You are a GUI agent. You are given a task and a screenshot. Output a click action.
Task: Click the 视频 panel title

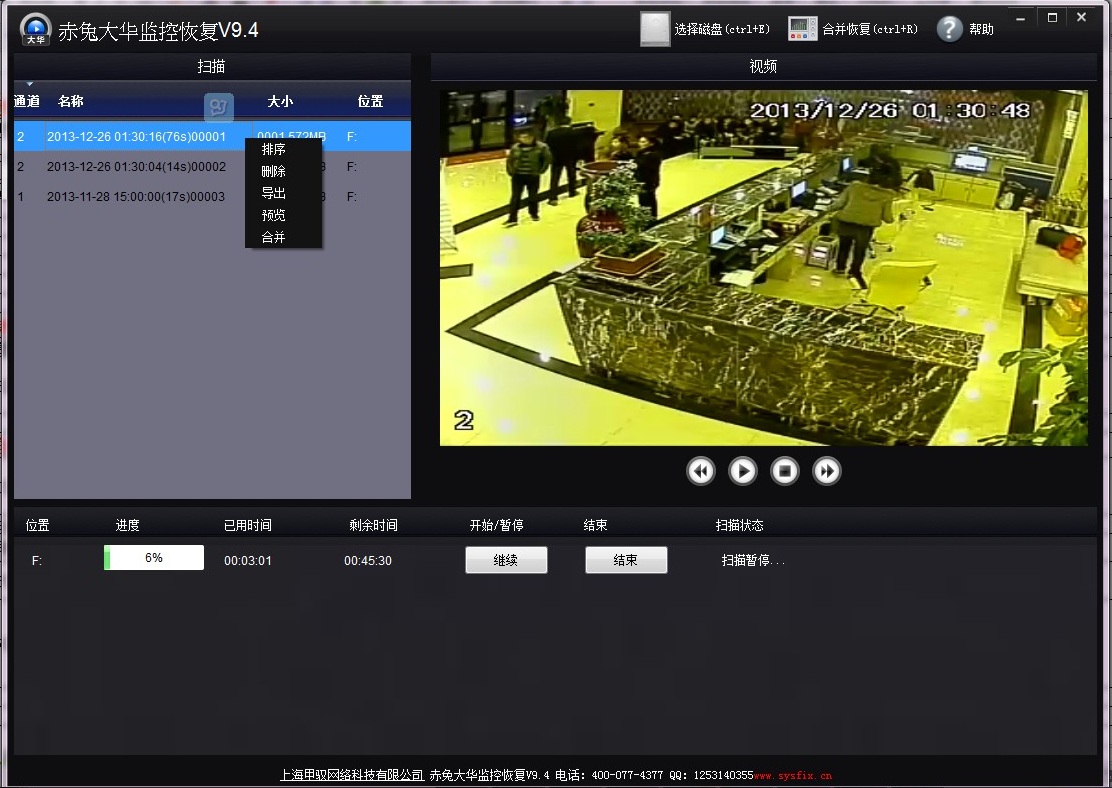tap(763, 66)
